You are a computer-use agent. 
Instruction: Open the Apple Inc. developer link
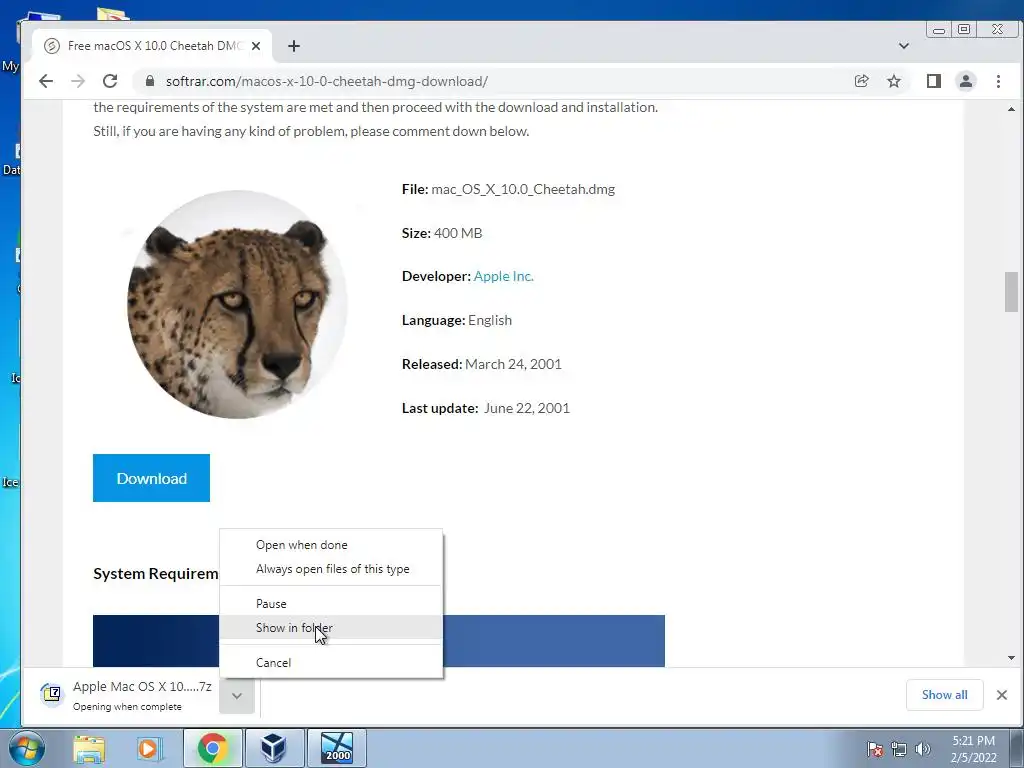coord(504,276)
